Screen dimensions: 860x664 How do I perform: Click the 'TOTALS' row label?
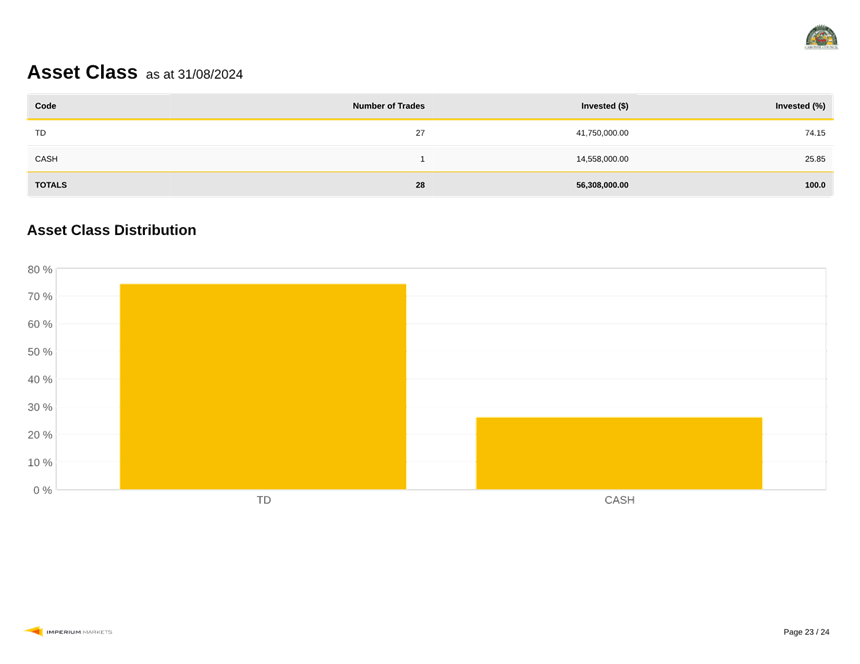(x=51, y=185)
